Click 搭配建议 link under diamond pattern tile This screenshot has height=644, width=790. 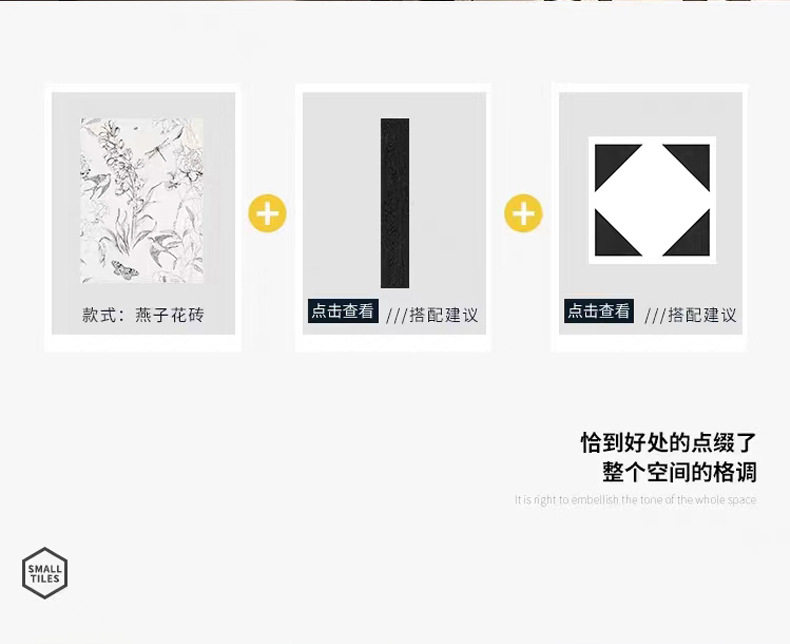click(702, 315)
